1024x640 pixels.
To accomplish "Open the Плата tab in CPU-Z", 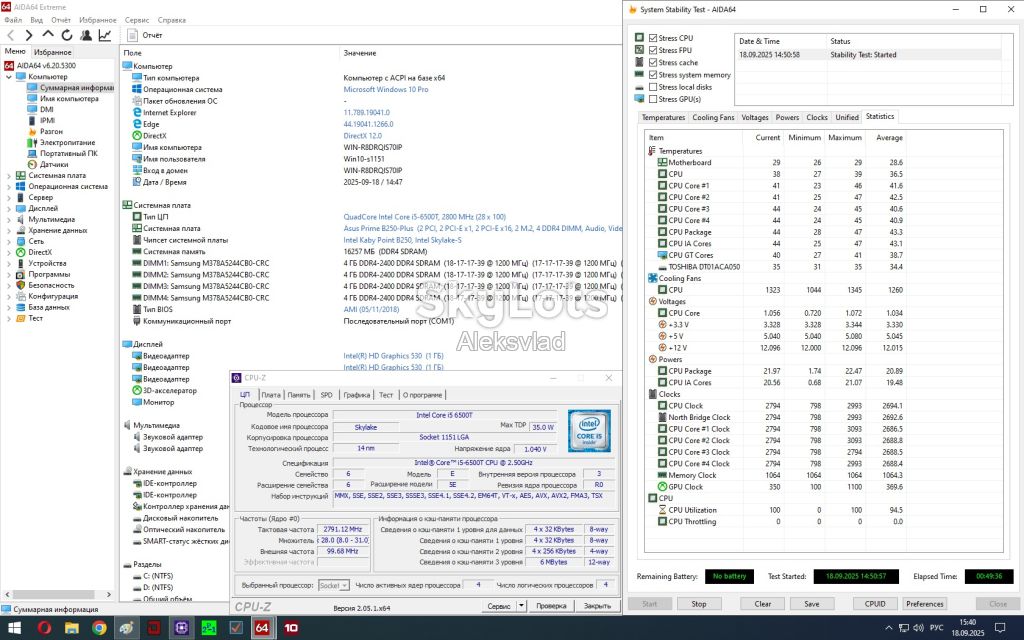I will [x=270, y=395].
